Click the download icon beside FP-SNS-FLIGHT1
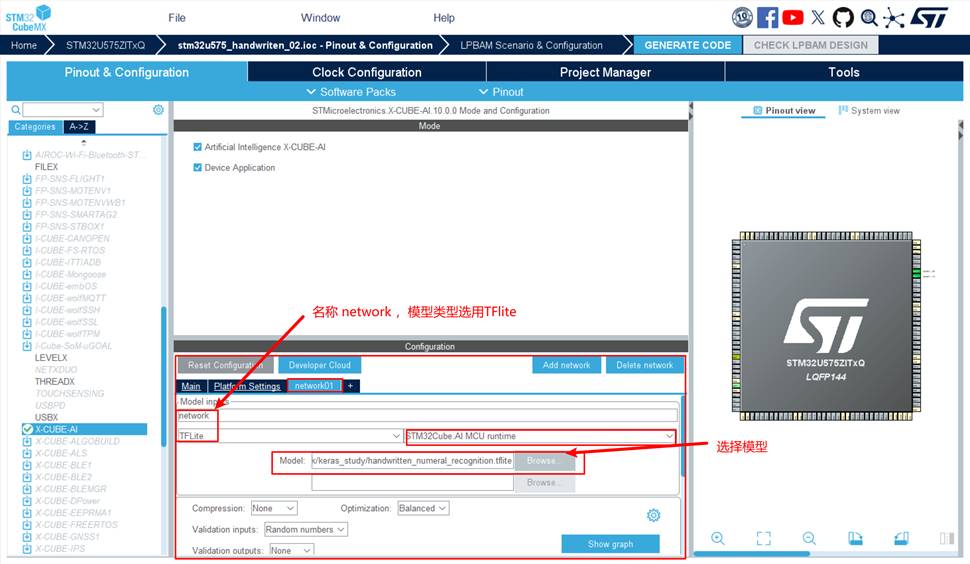The width and height of the screenshot is (970, 564). point(27,179)
